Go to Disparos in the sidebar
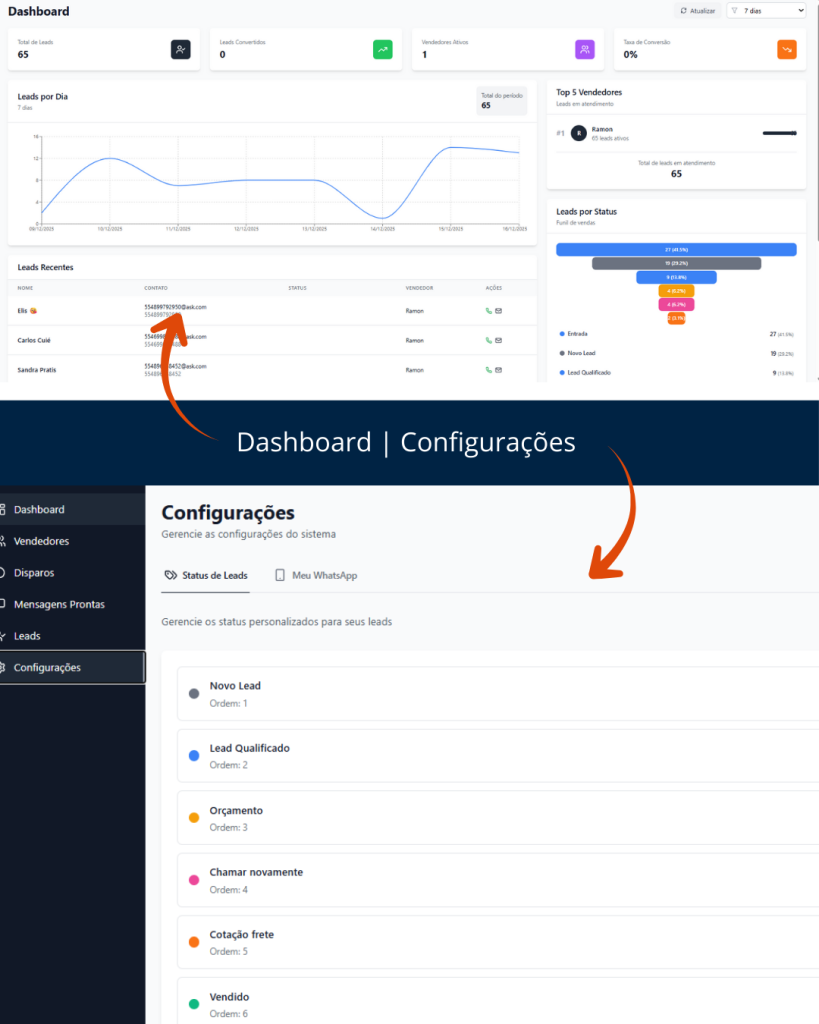The height and width of the screenshot is (1024, 819). [34, 573]
